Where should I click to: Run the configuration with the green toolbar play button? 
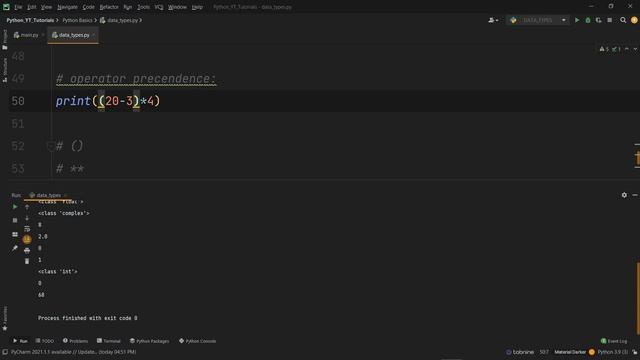pos(577,20)
